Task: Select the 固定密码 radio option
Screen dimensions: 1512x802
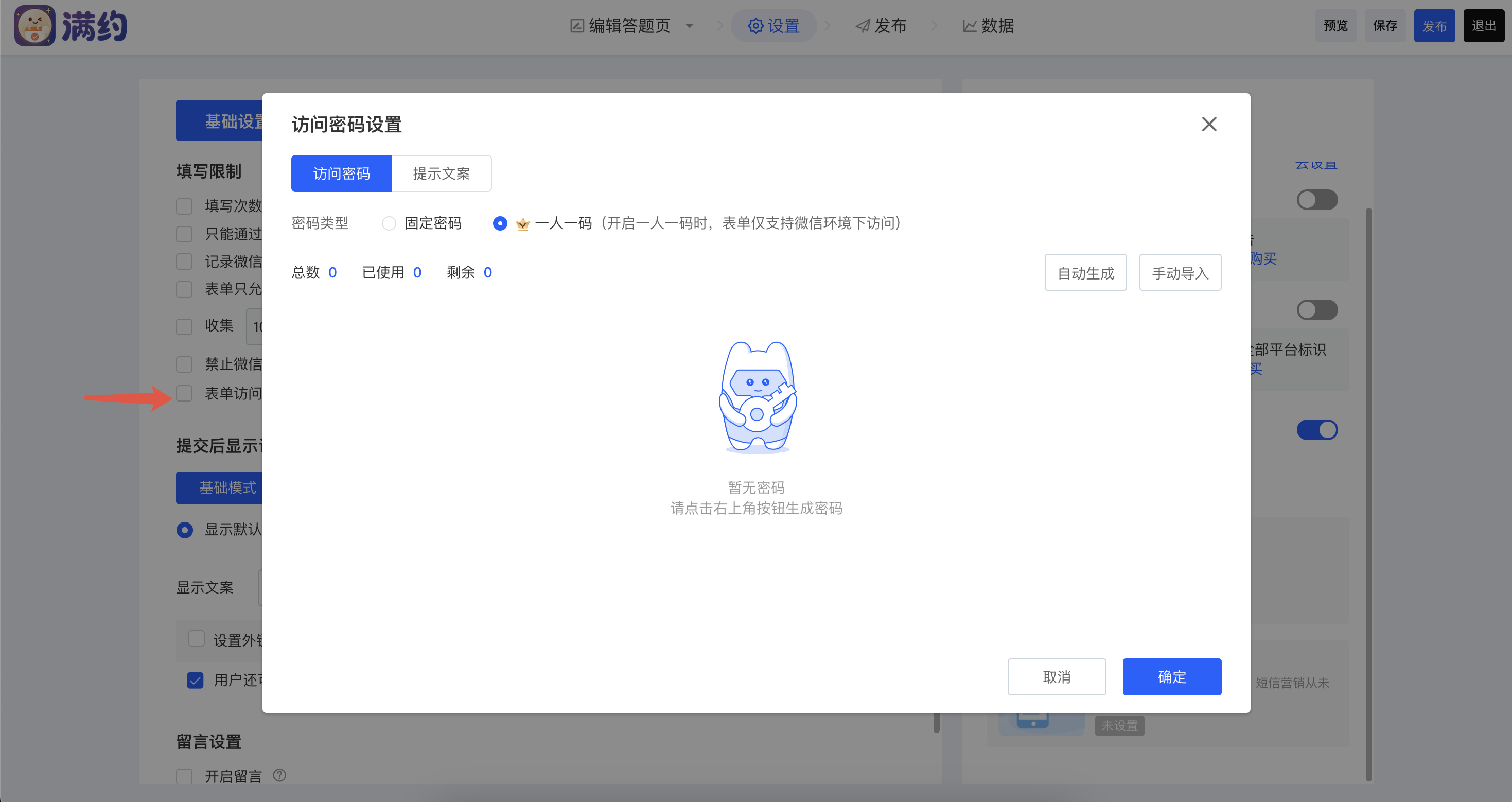Action: tap(389, 224)
